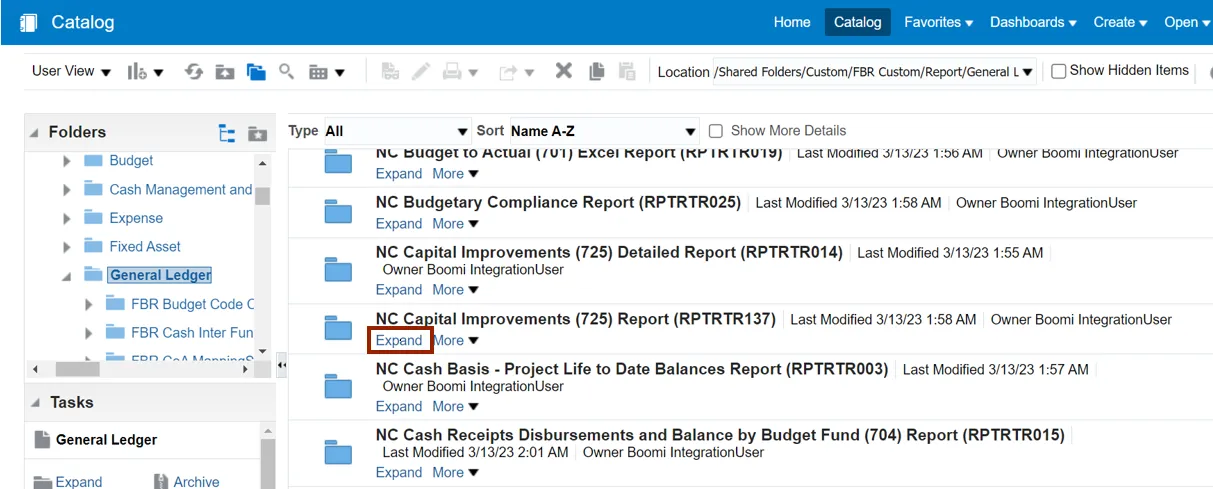Click the Up folder toolbar icon
The width and height of the screenshot is (1213, 489).
pos(225,71)
